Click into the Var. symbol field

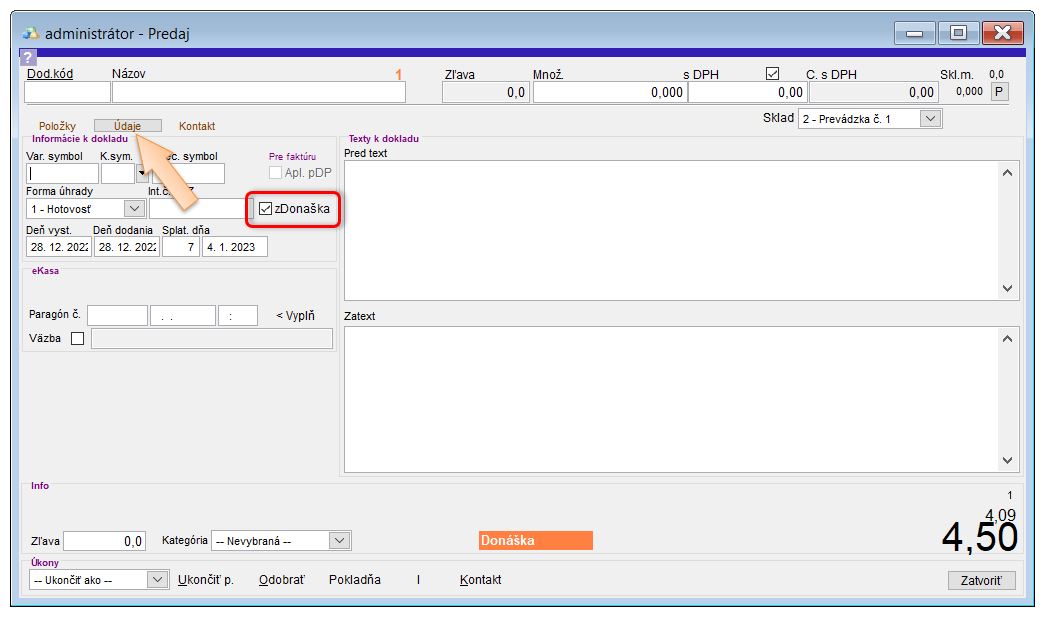(x=62, y=173)
